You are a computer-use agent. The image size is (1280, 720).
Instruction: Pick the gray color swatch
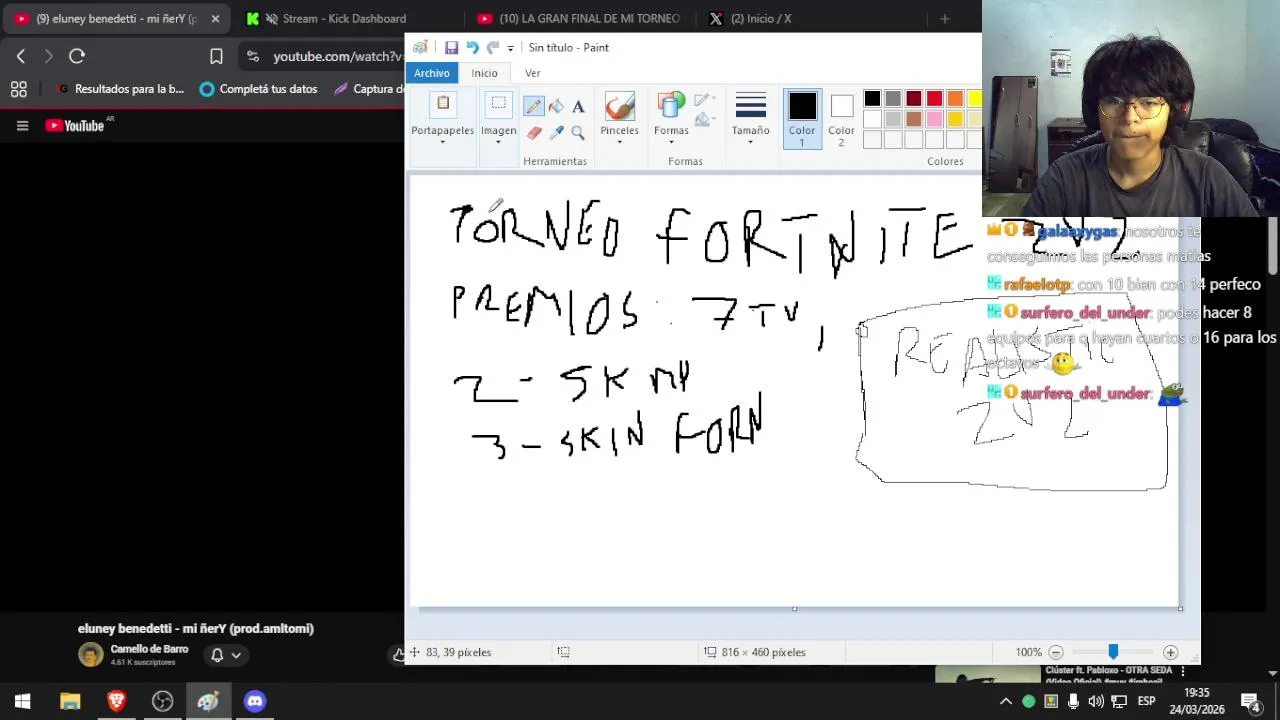(893, 98)
